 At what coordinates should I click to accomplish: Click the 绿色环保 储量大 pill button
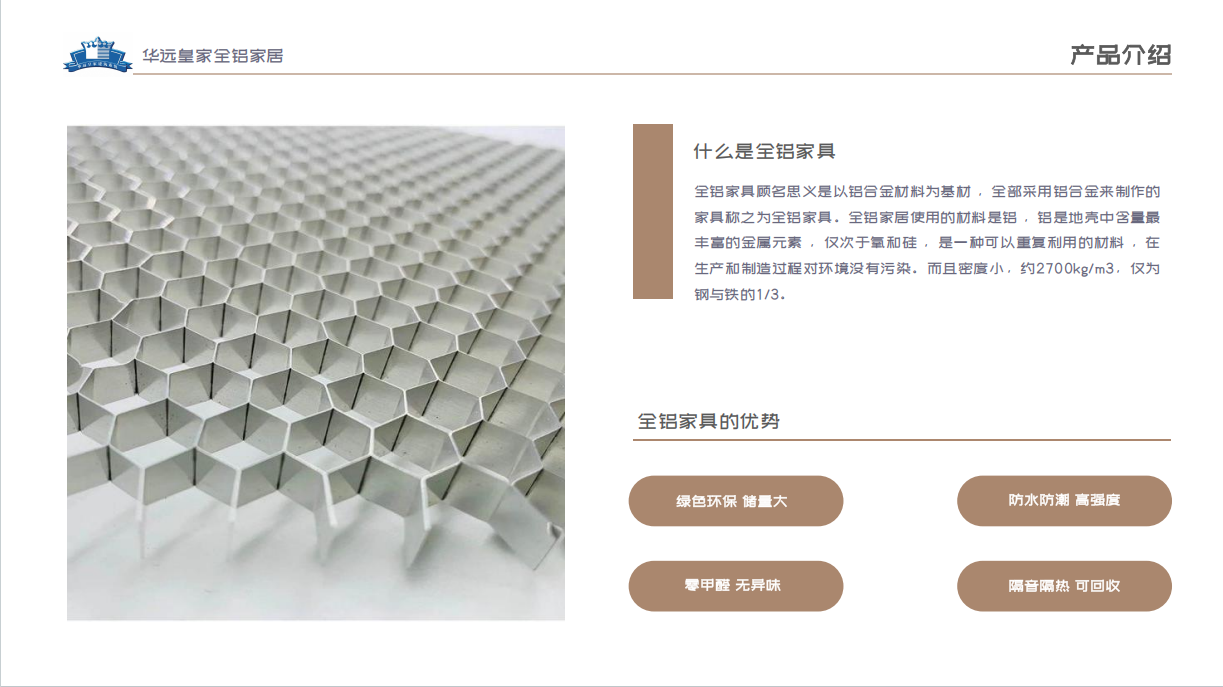point(736,501)
